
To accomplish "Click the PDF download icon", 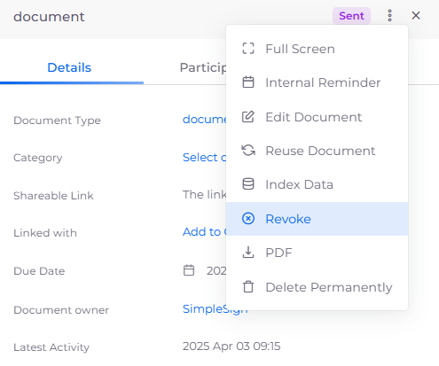I will tap(248, 252).
